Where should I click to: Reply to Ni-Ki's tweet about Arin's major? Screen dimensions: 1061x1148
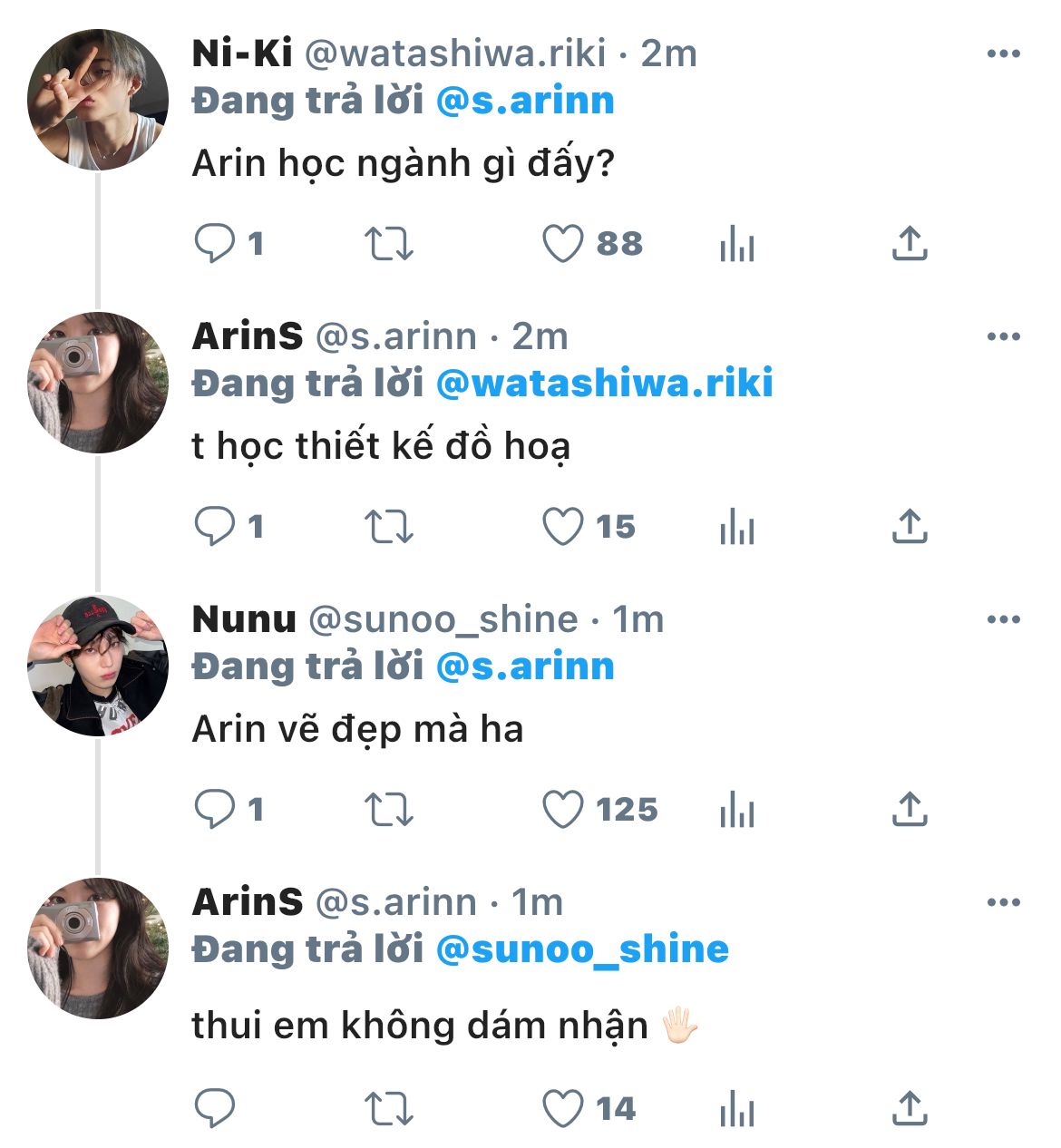pos(215,243)
